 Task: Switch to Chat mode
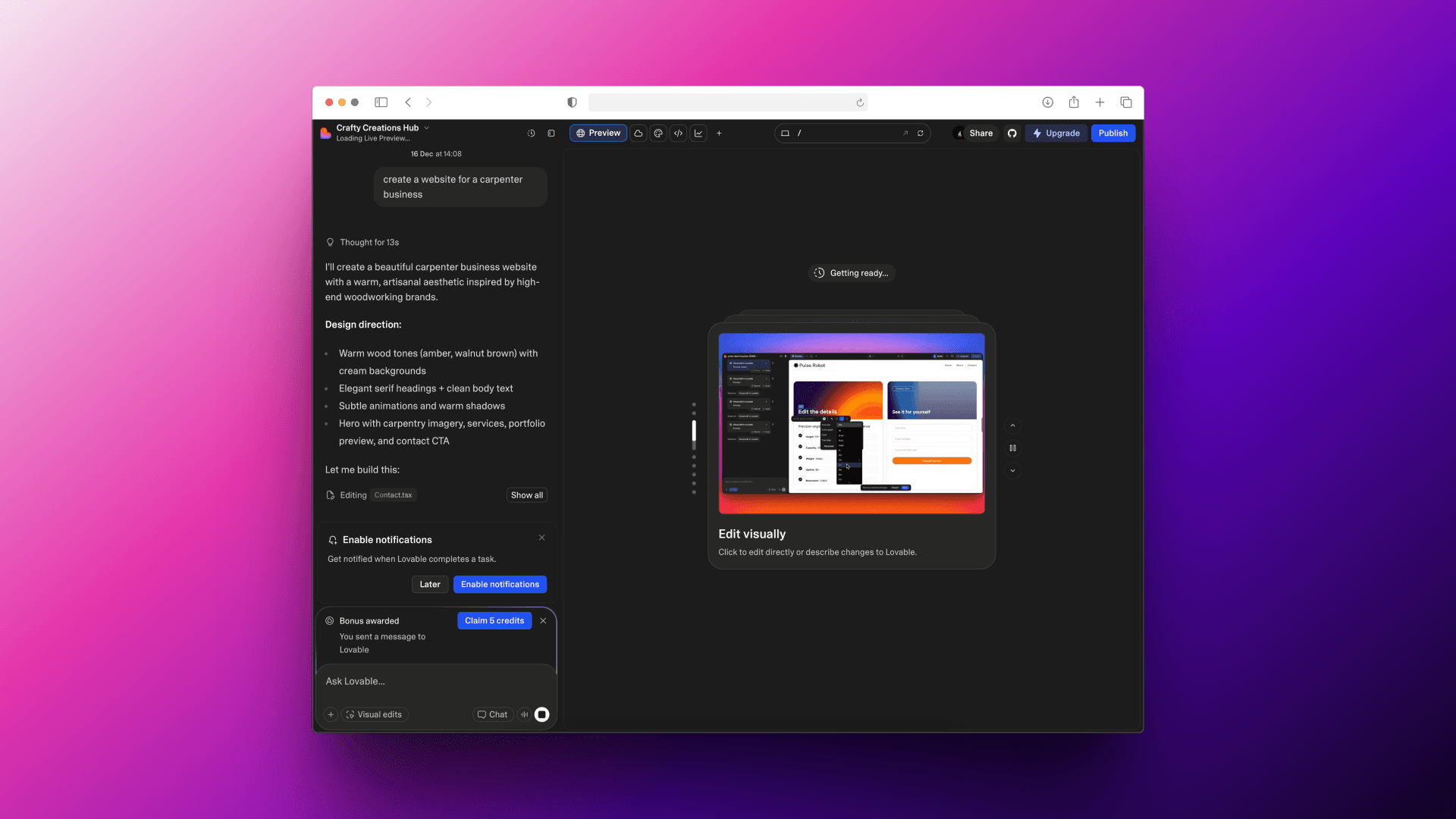click(x=493, y=714)
